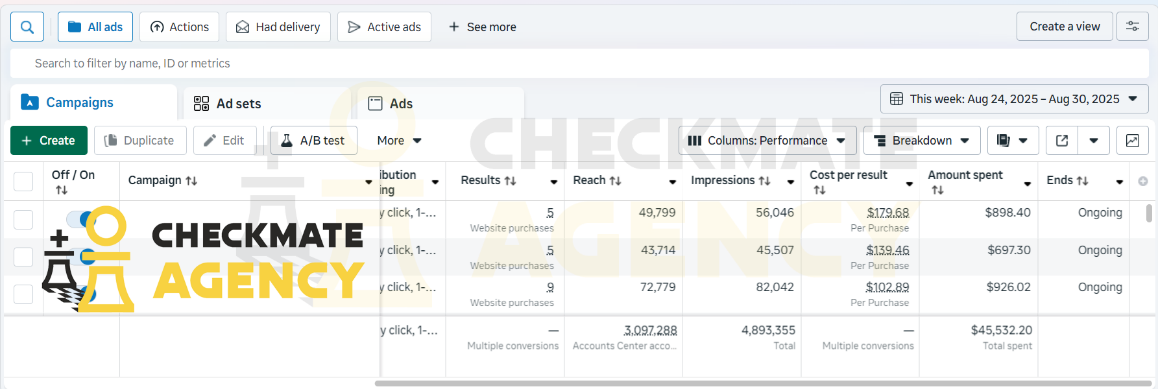Image resolution: width=1158 pixels, height=389 pixels.
Task: Click the export table data icon
Action: 1062,140
